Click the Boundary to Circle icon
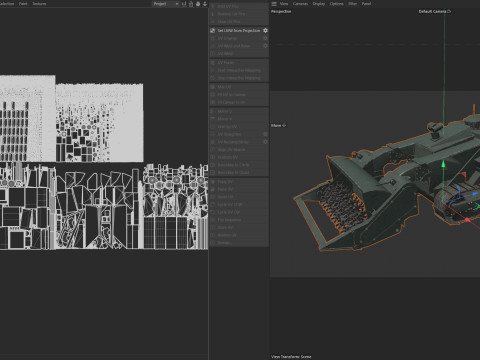The height and width of the screenshot is (360, 480). click(212, 165)
